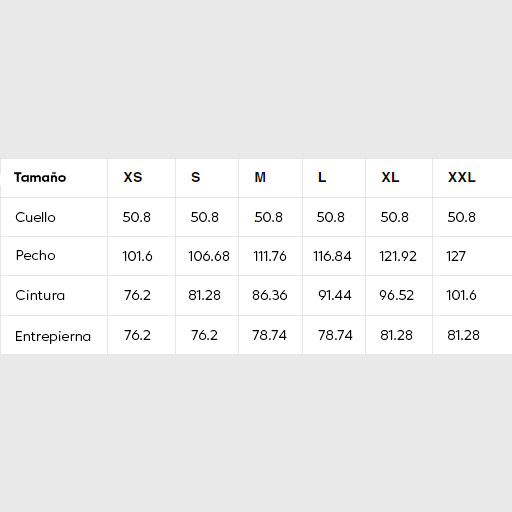Click the Cintura value 96.52

click(397, 295)
